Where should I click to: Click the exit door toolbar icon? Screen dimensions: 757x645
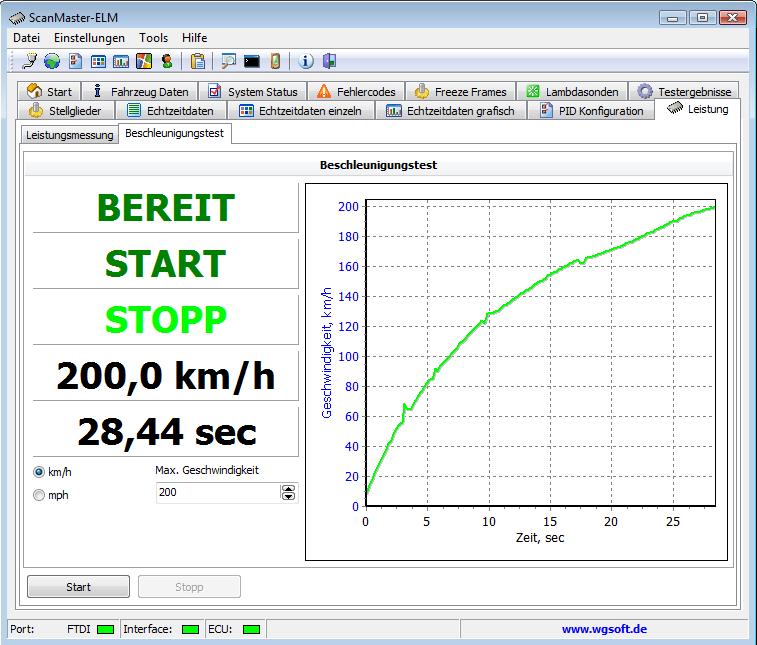pyautogui.click(x=329, y=61)
